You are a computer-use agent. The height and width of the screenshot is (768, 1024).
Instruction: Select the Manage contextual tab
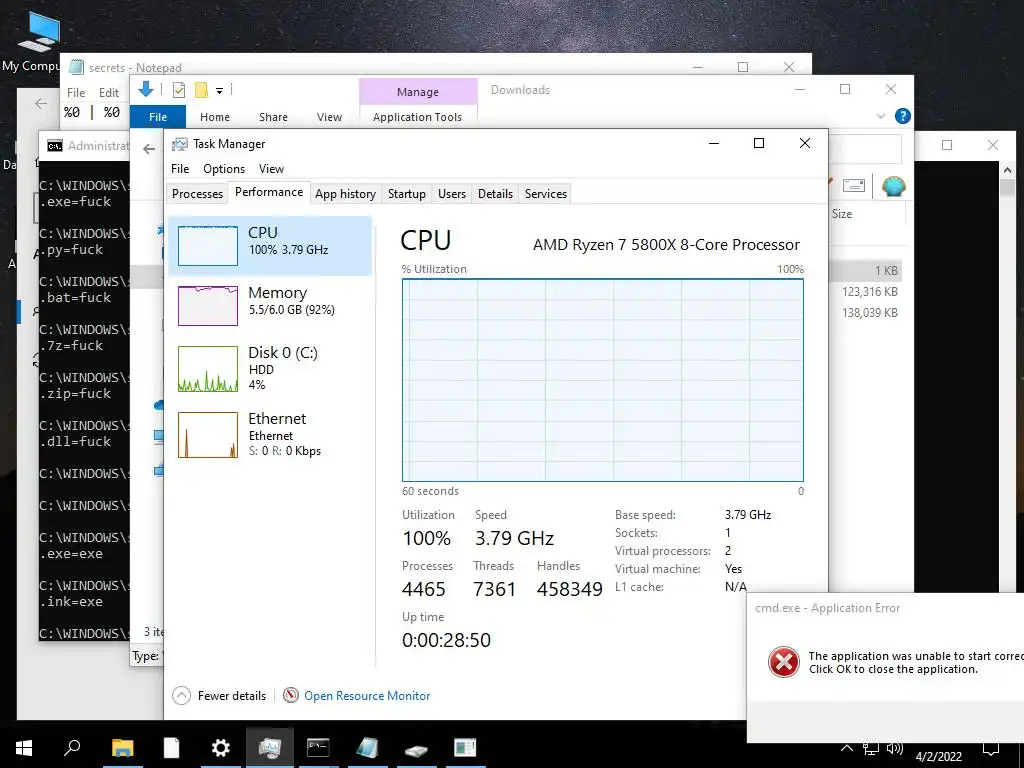pos(418,92)
